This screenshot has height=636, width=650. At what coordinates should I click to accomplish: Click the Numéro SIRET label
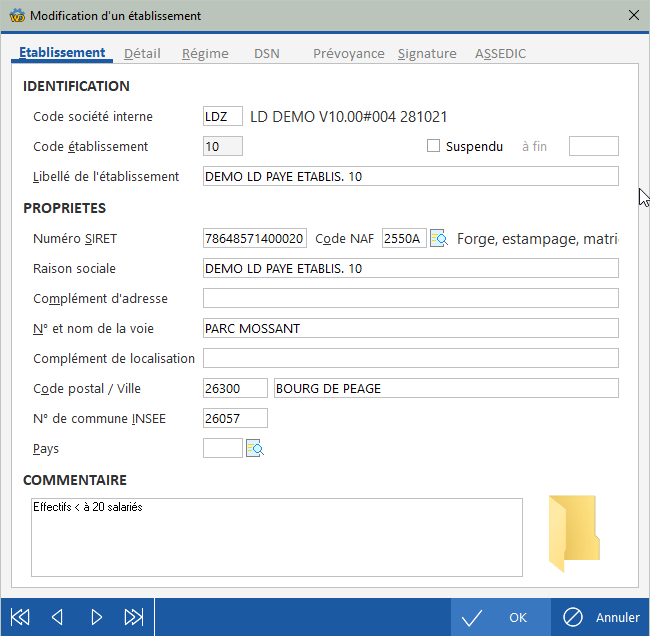point(75,239)
